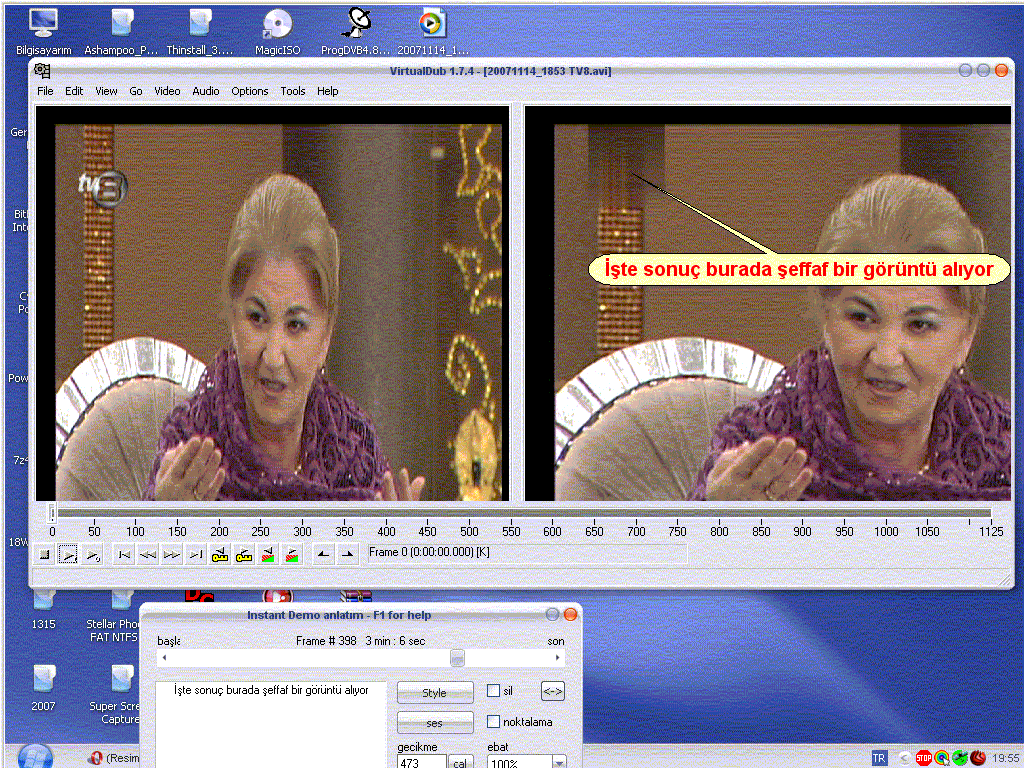Click the Frame 0 status text field
This screenshot has height=768, width=1024.
tap(527, 553)
